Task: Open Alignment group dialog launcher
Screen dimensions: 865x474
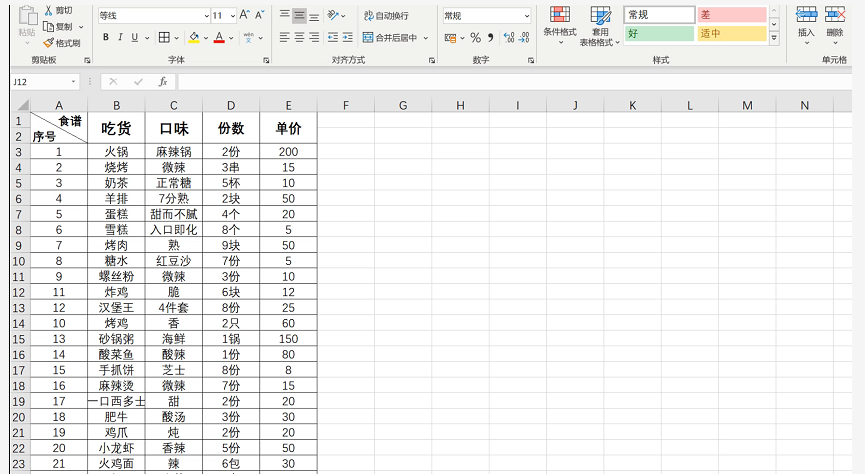Action: 432,60
